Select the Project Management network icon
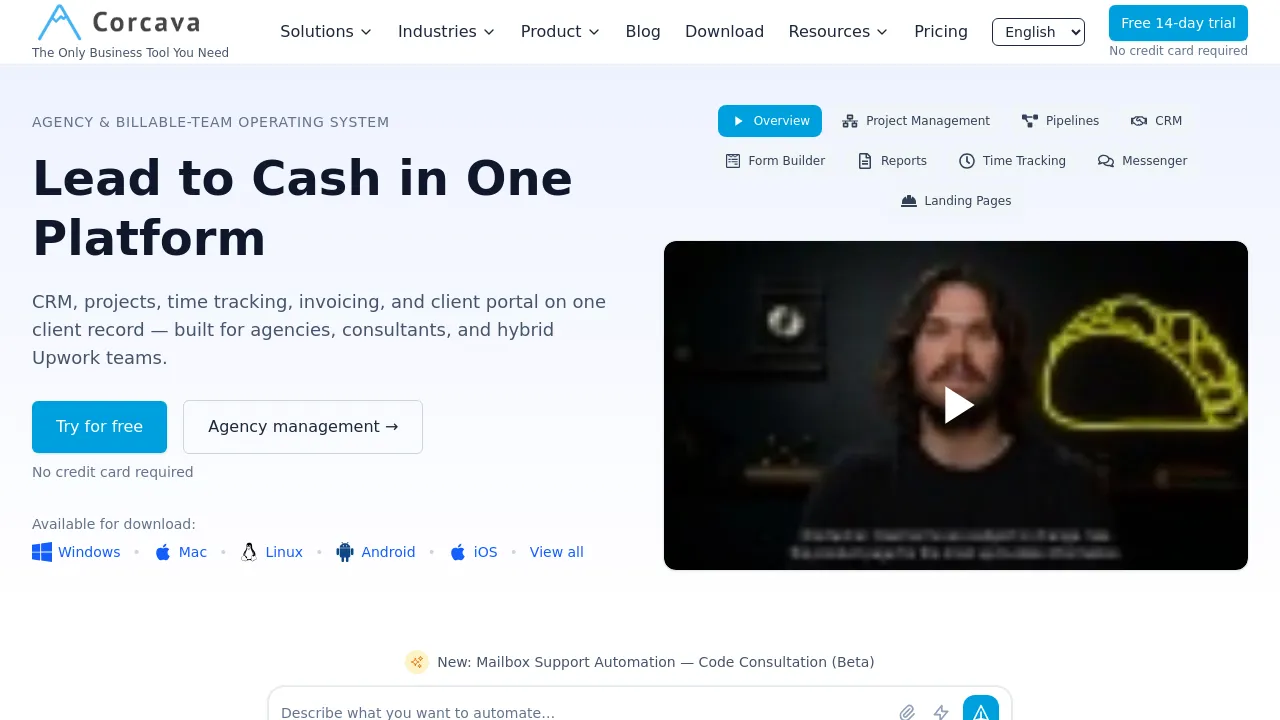 point(850,121)
